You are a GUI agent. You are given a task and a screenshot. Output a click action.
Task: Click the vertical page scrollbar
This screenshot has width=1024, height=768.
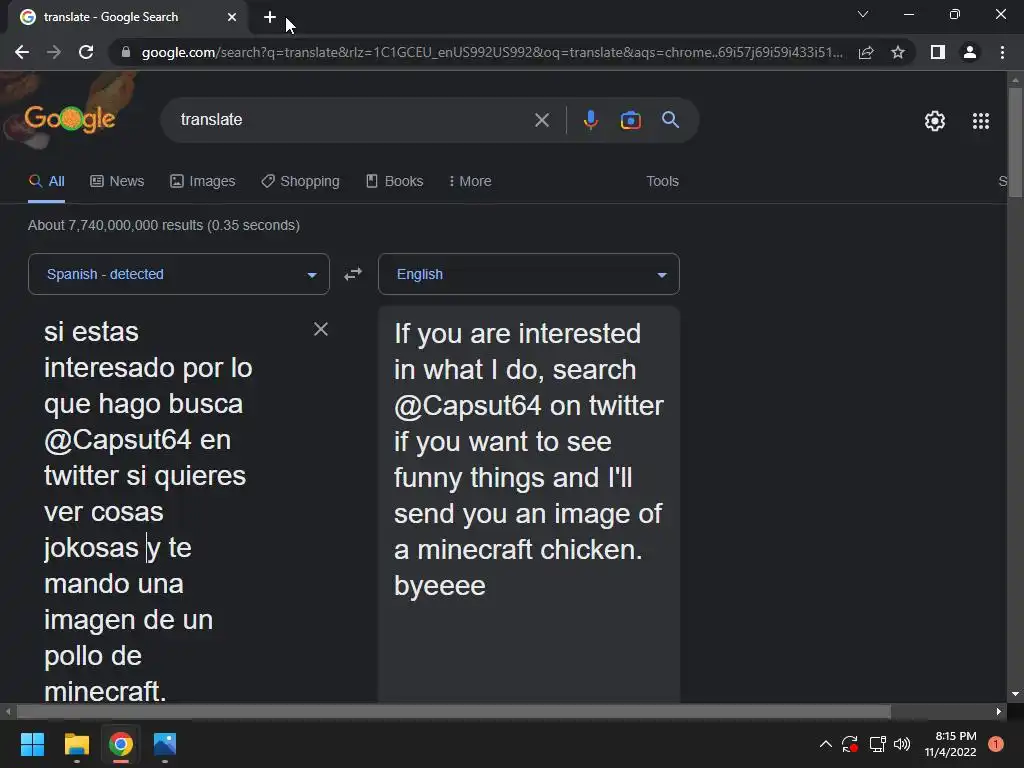[x=1015, y=141]
